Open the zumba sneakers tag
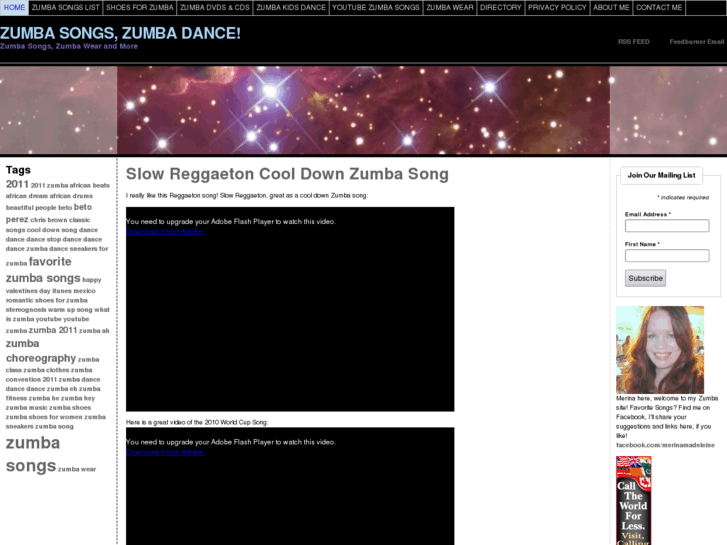Image resolution: width=727 pixels, height=545 pixels. click(56, 422)
